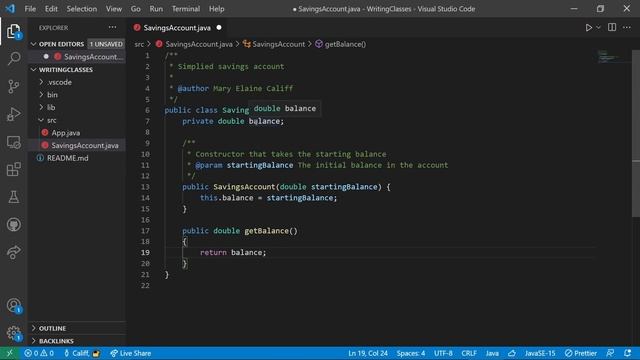
Task: Expand the bin folder
Action: tap(52, 95)
